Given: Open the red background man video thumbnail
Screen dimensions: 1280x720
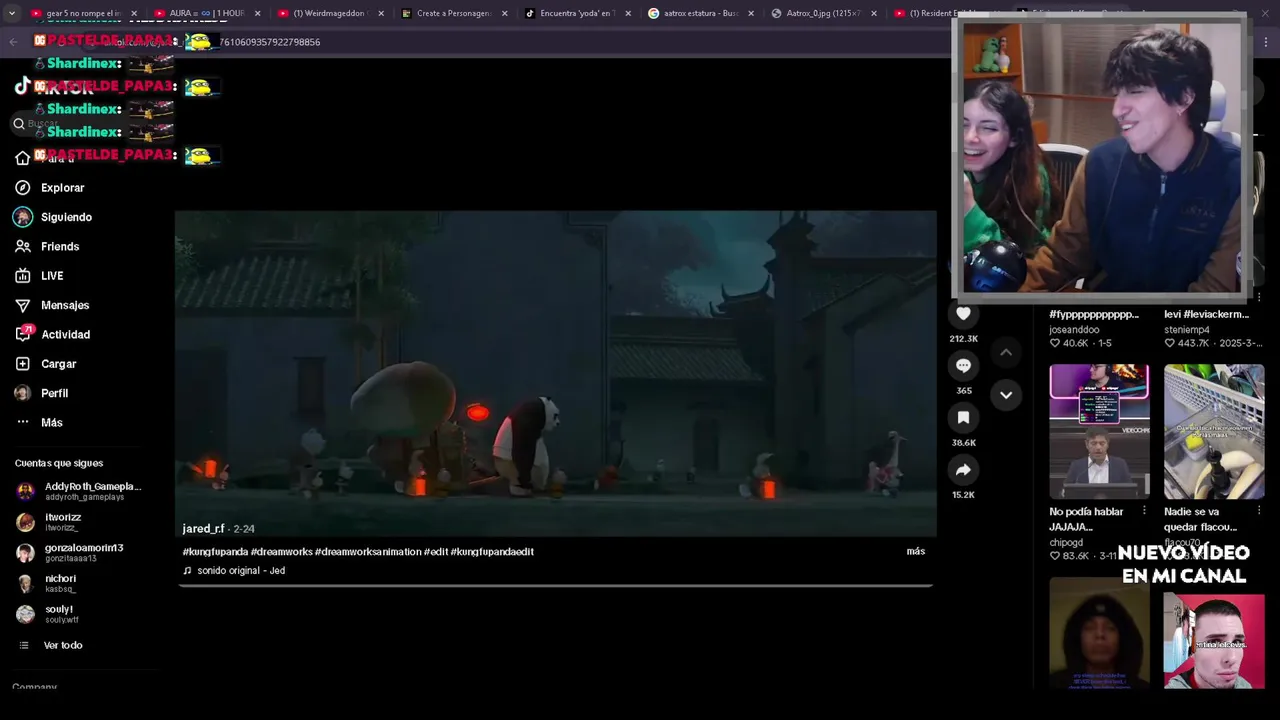Looking at the screenshot, I should 1214,640.
